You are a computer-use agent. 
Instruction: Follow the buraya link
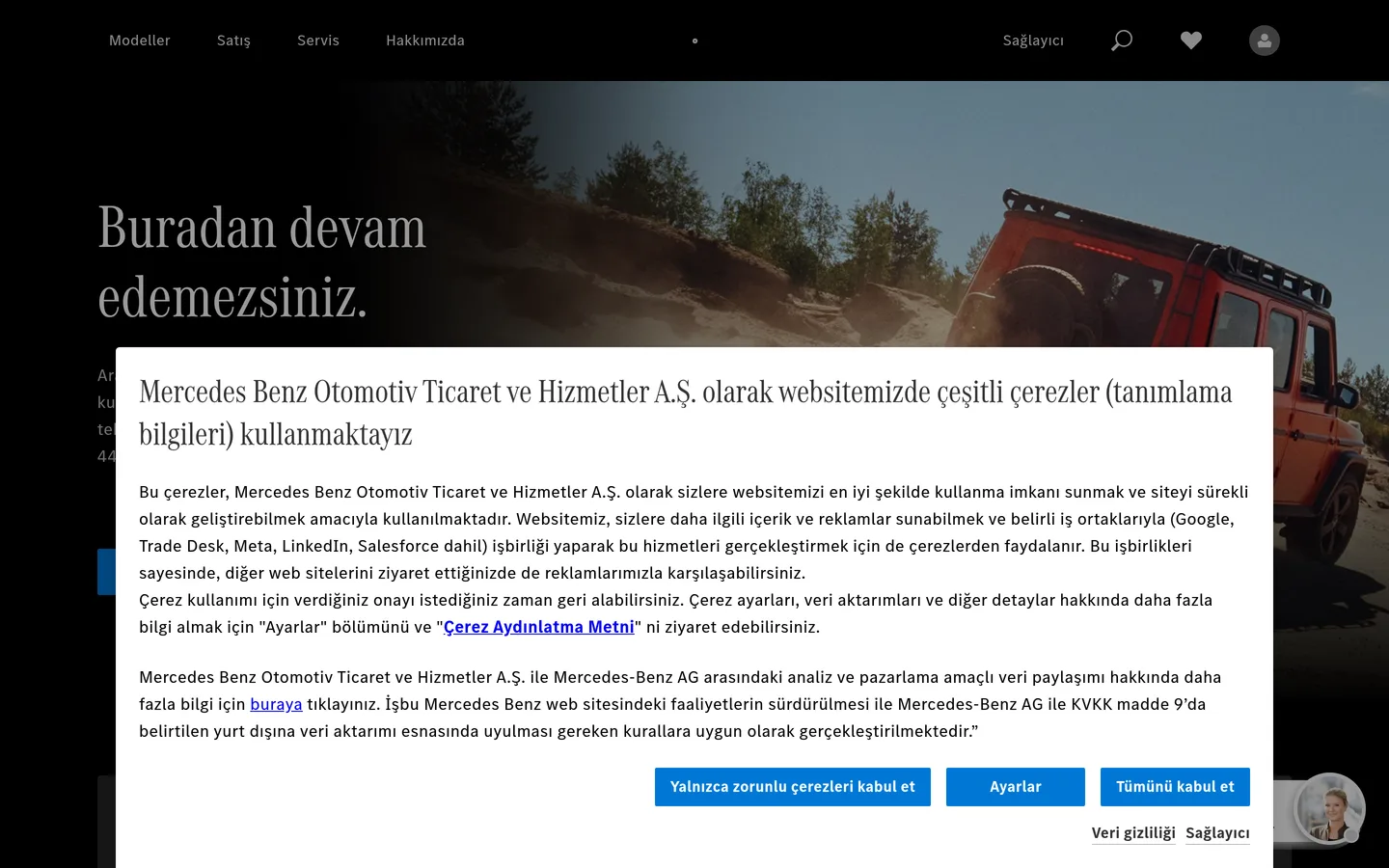pyautogui.click(x=276, y=704)
